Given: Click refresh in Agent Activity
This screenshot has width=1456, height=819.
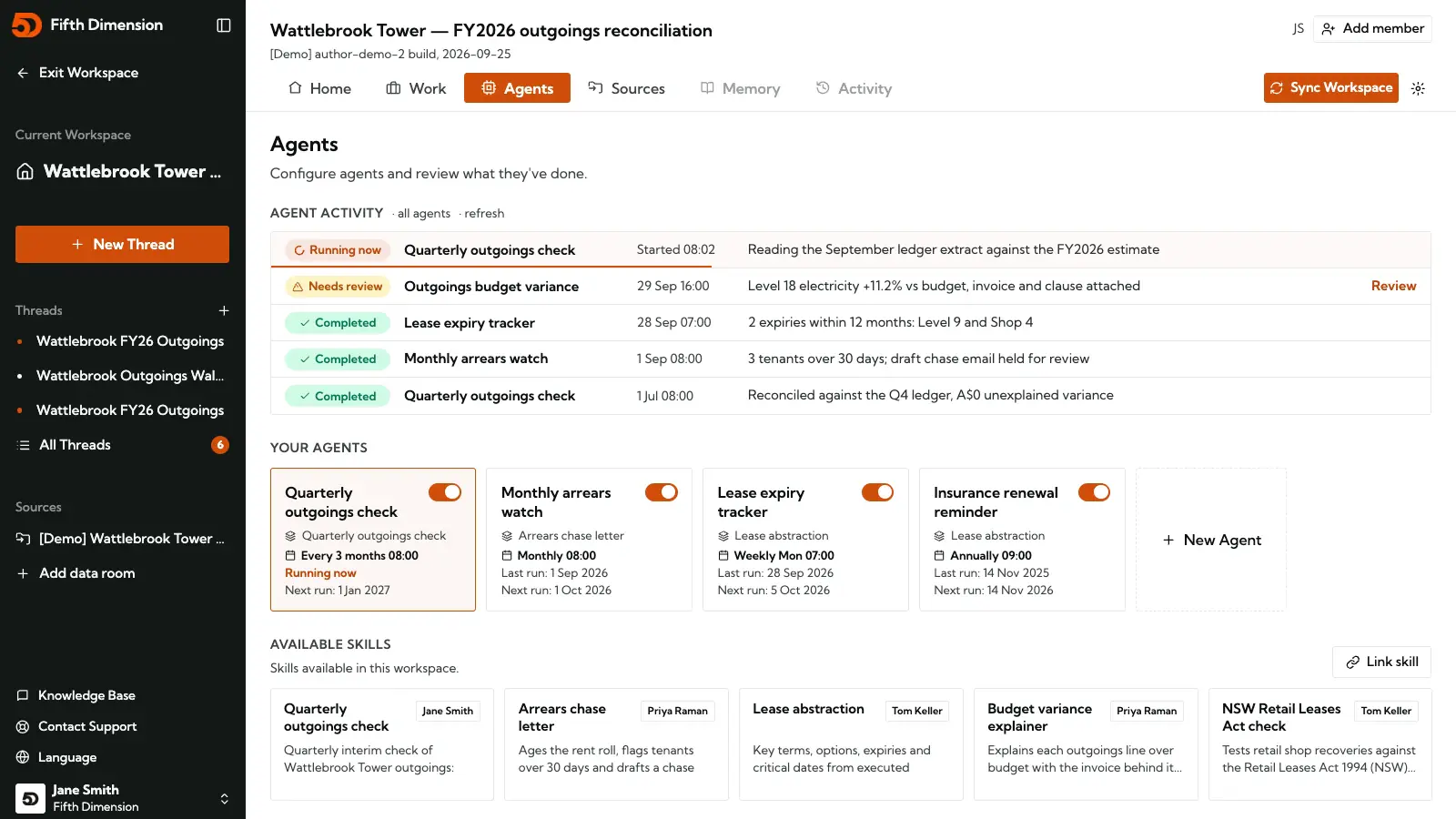Looking at the screenshot, I should [483, 214].
